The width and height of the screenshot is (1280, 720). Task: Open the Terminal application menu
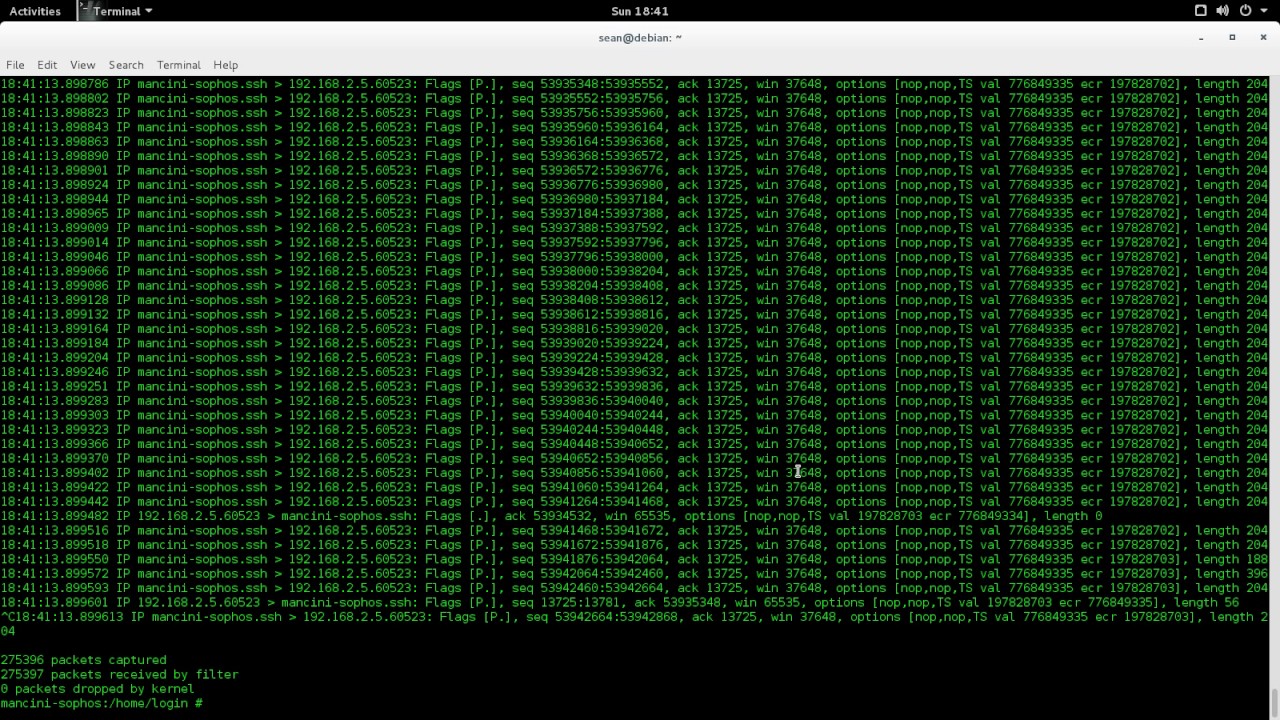click(x=123, y=11)
